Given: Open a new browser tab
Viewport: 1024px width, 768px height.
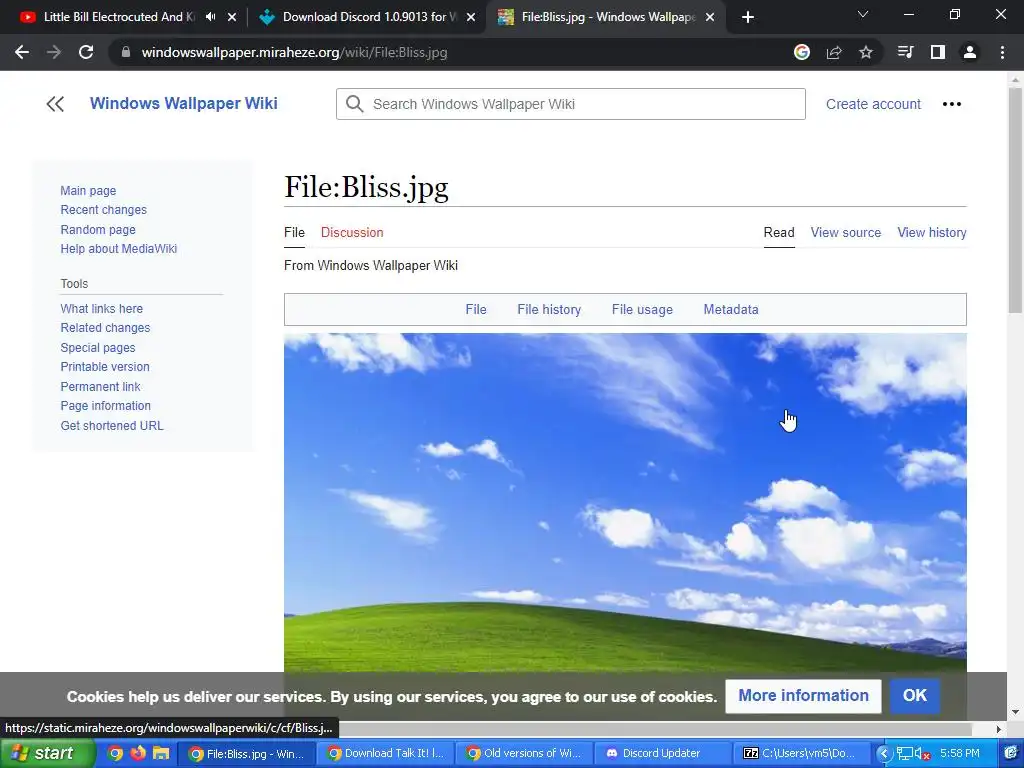Looking at the screenshot, I should 748,17.
